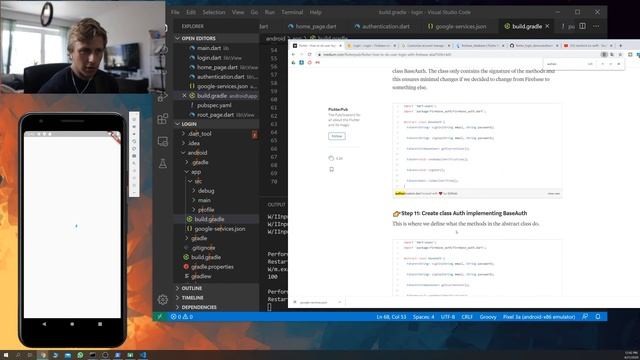Open login.dart from Open Editors
Viewport: 640px width, 360px height.
(x=209, y=58)
